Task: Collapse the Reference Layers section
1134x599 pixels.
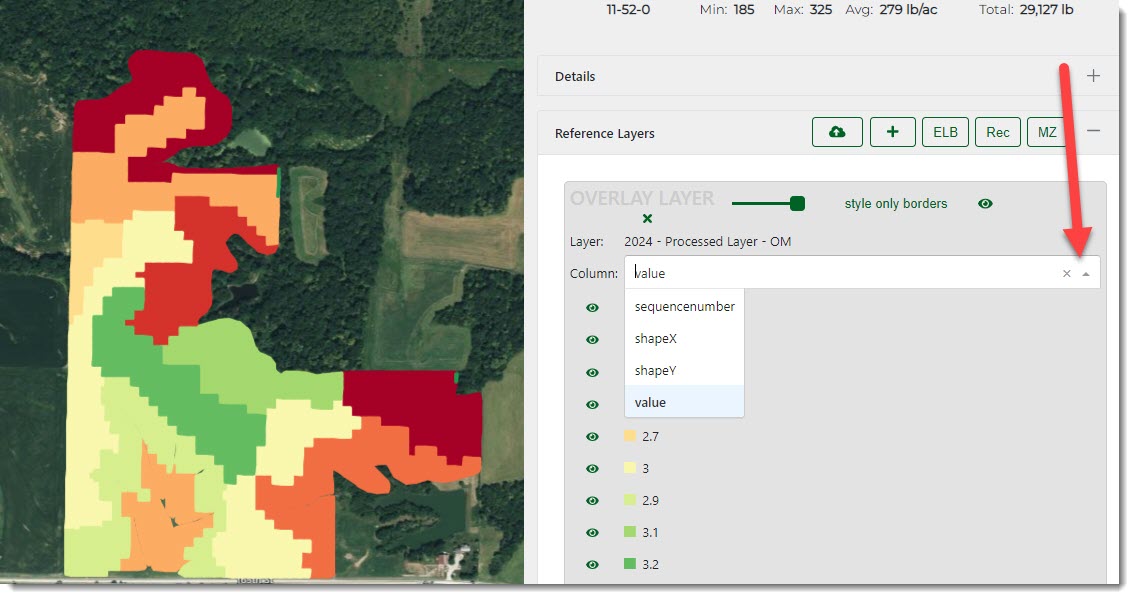Action: pos(1093,132)
